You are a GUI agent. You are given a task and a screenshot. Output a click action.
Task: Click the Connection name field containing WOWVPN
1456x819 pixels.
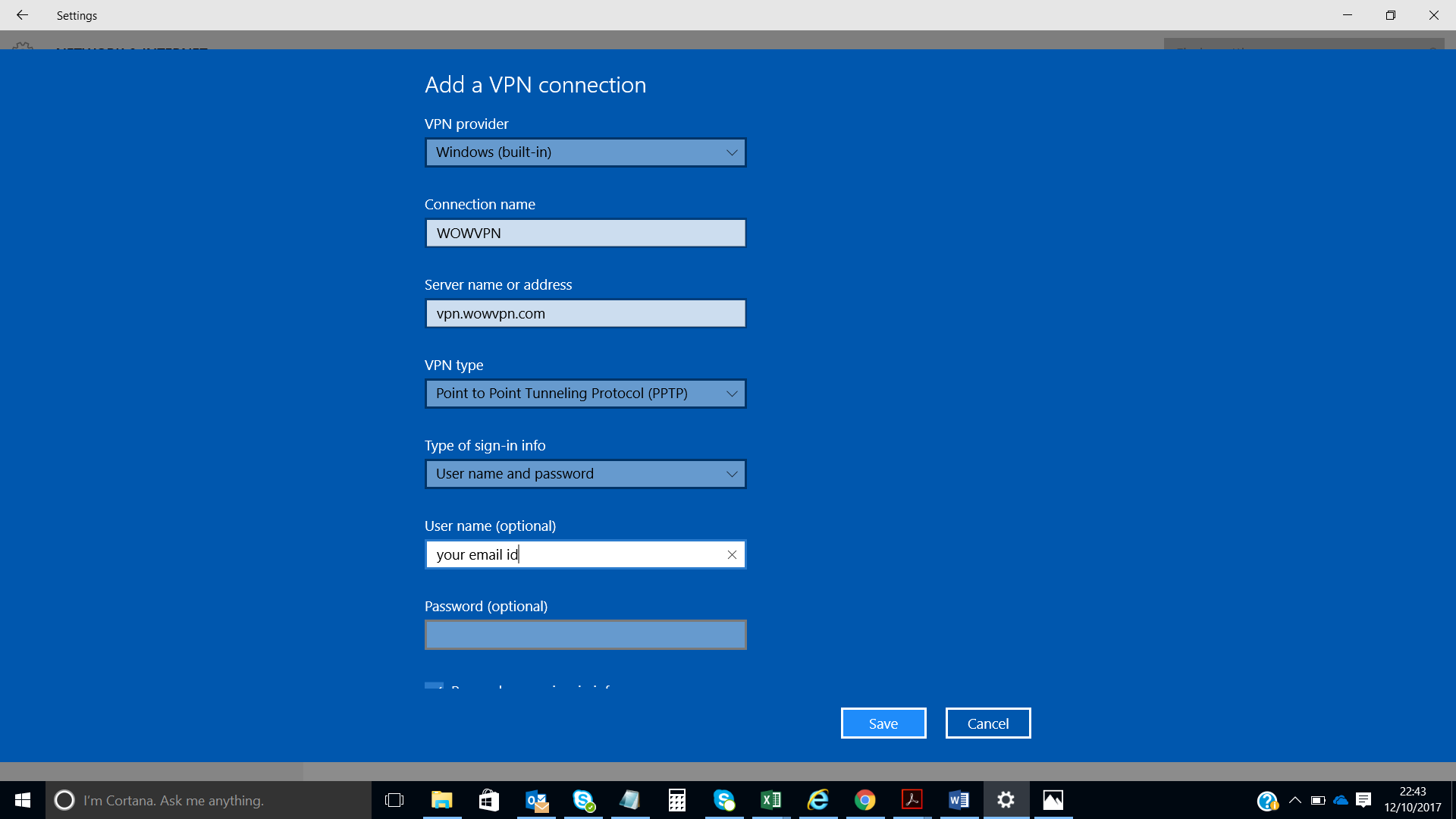(x=585, y=233)
